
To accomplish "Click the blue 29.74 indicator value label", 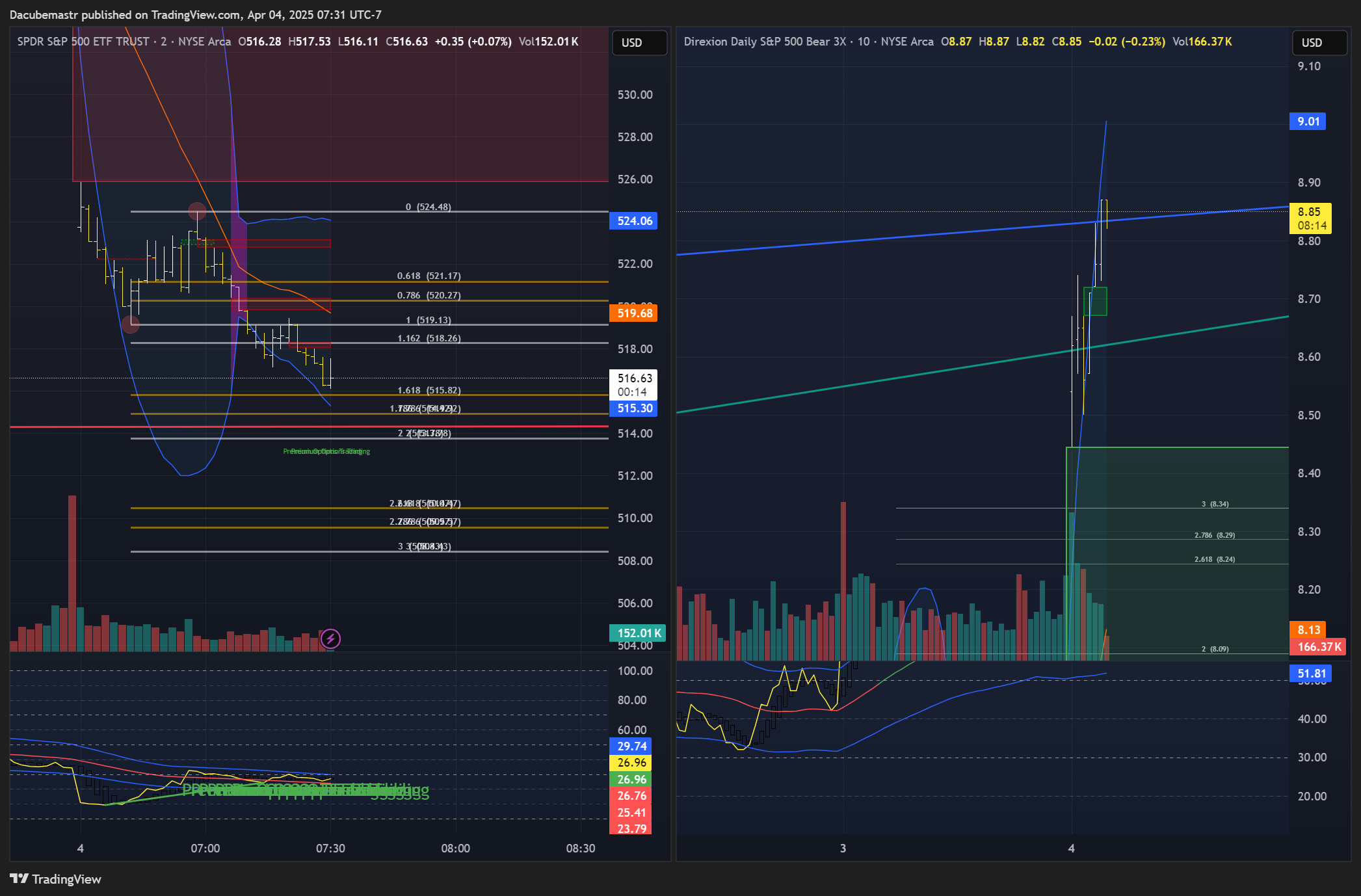I will (631, 746).
